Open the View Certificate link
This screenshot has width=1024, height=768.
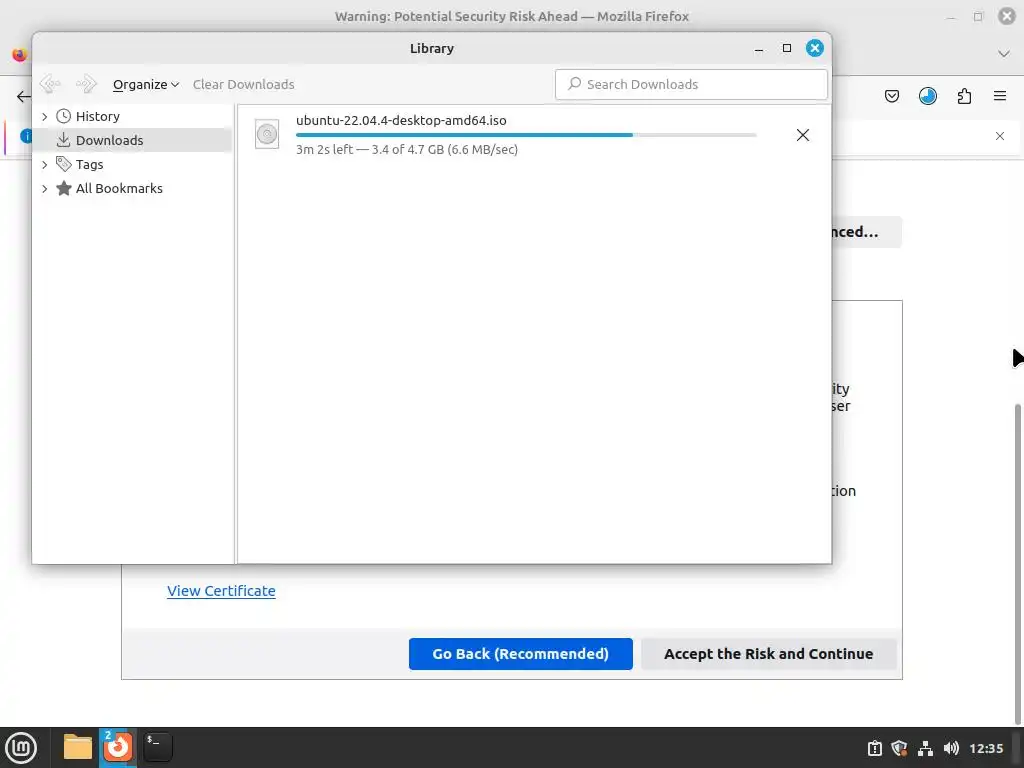[221, 591]
